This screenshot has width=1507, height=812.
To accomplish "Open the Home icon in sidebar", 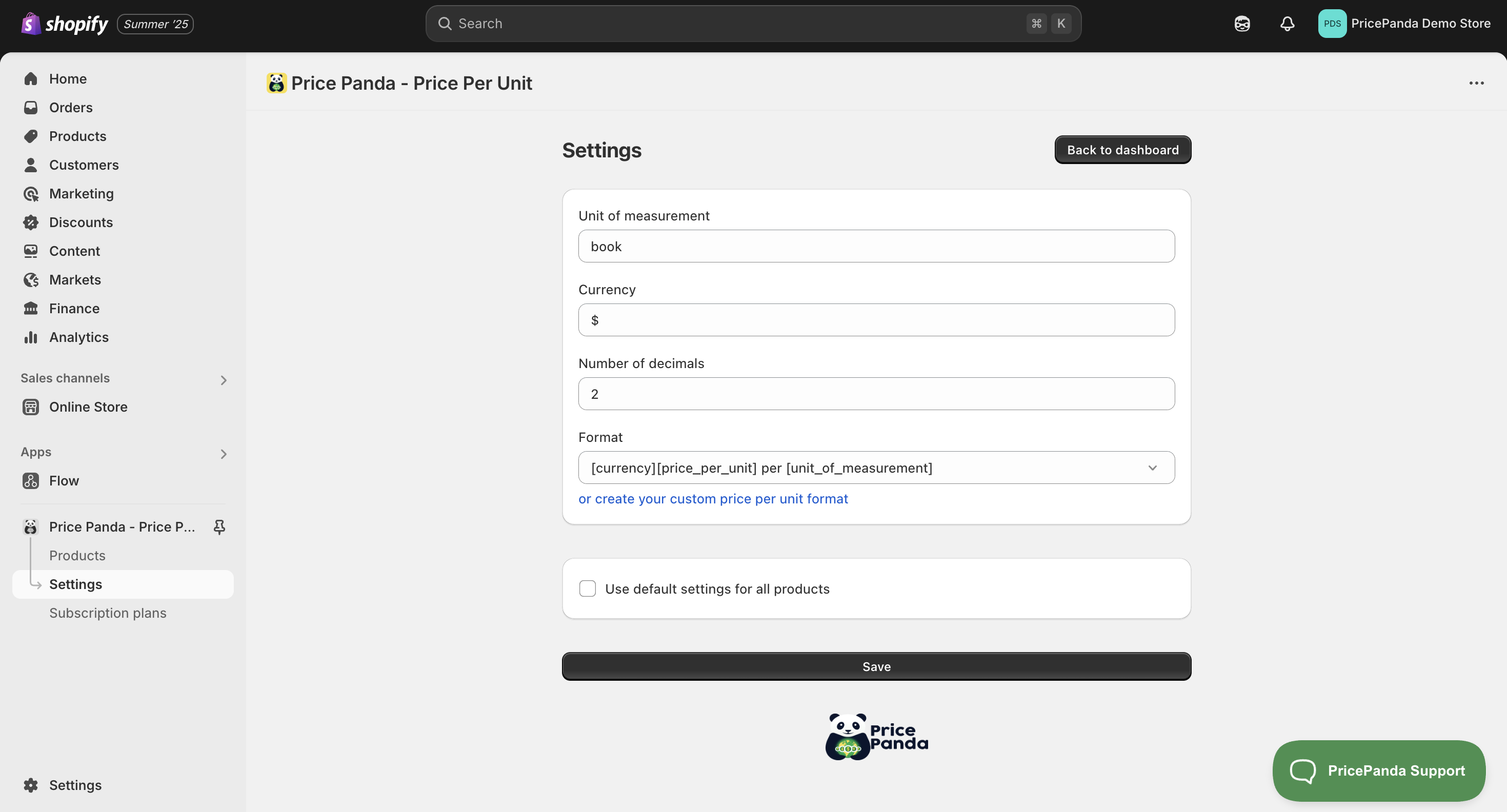I will (x=31, y=79).
